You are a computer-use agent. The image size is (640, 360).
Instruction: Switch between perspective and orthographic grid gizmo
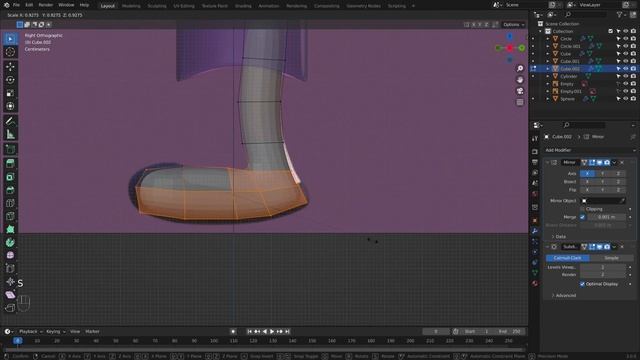click(x=520, y=102)
